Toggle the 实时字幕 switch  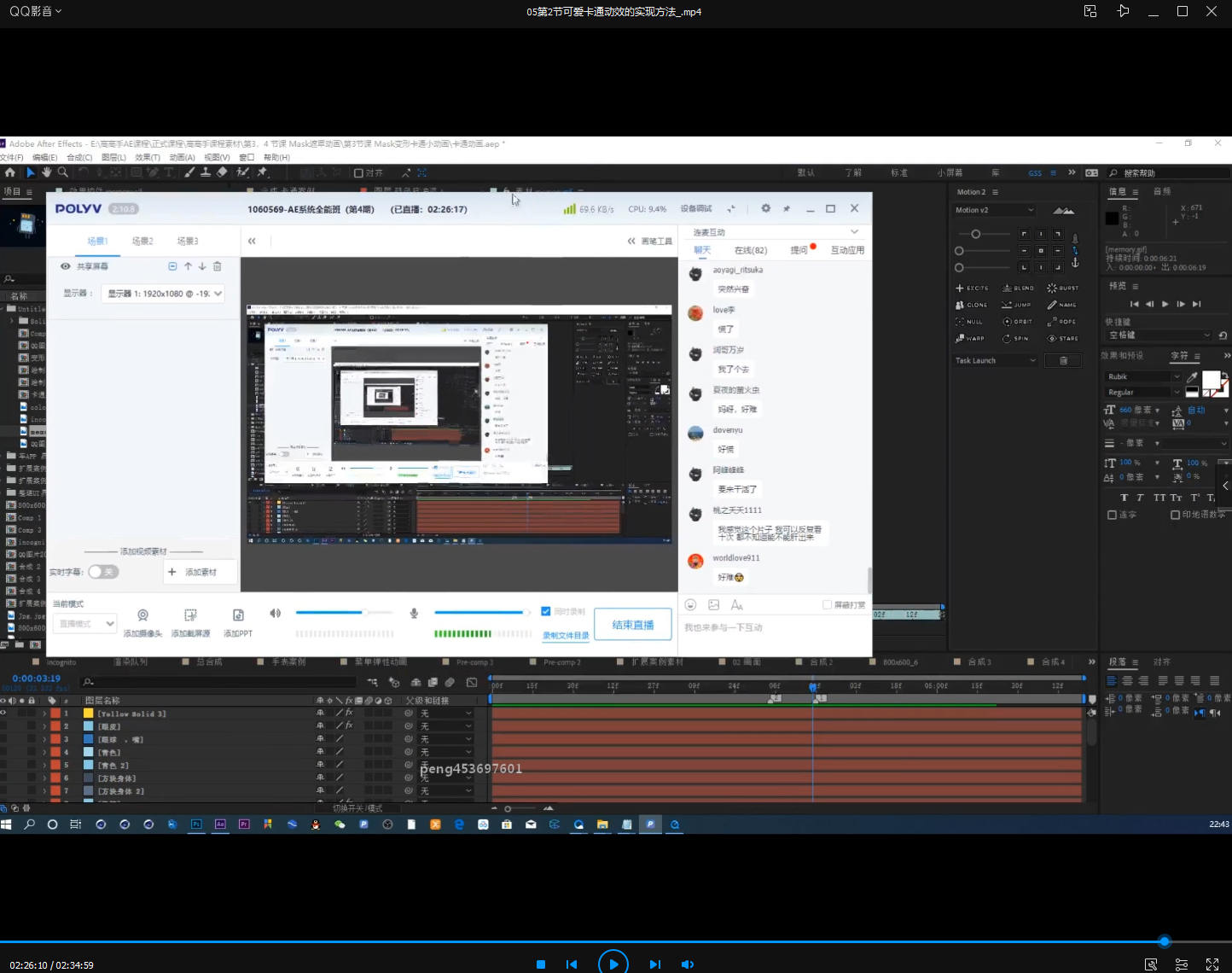pyautogui.click(x=103, y=572)
